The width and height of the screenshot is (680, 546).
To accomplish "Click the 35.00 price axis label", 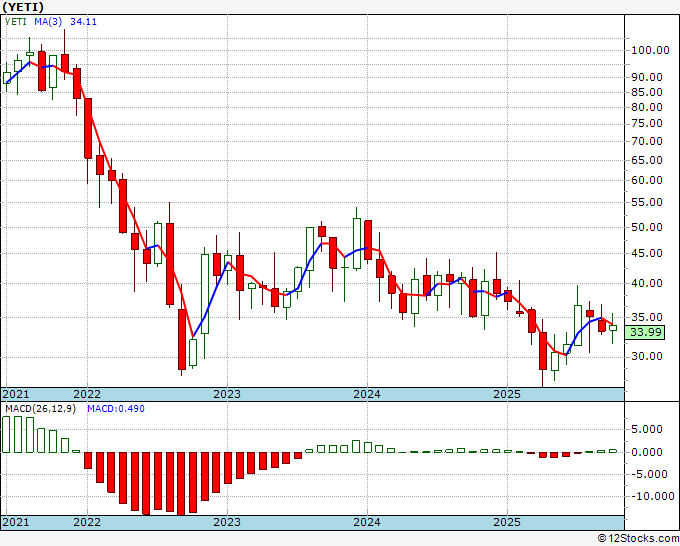I will [x=647, y=317].
